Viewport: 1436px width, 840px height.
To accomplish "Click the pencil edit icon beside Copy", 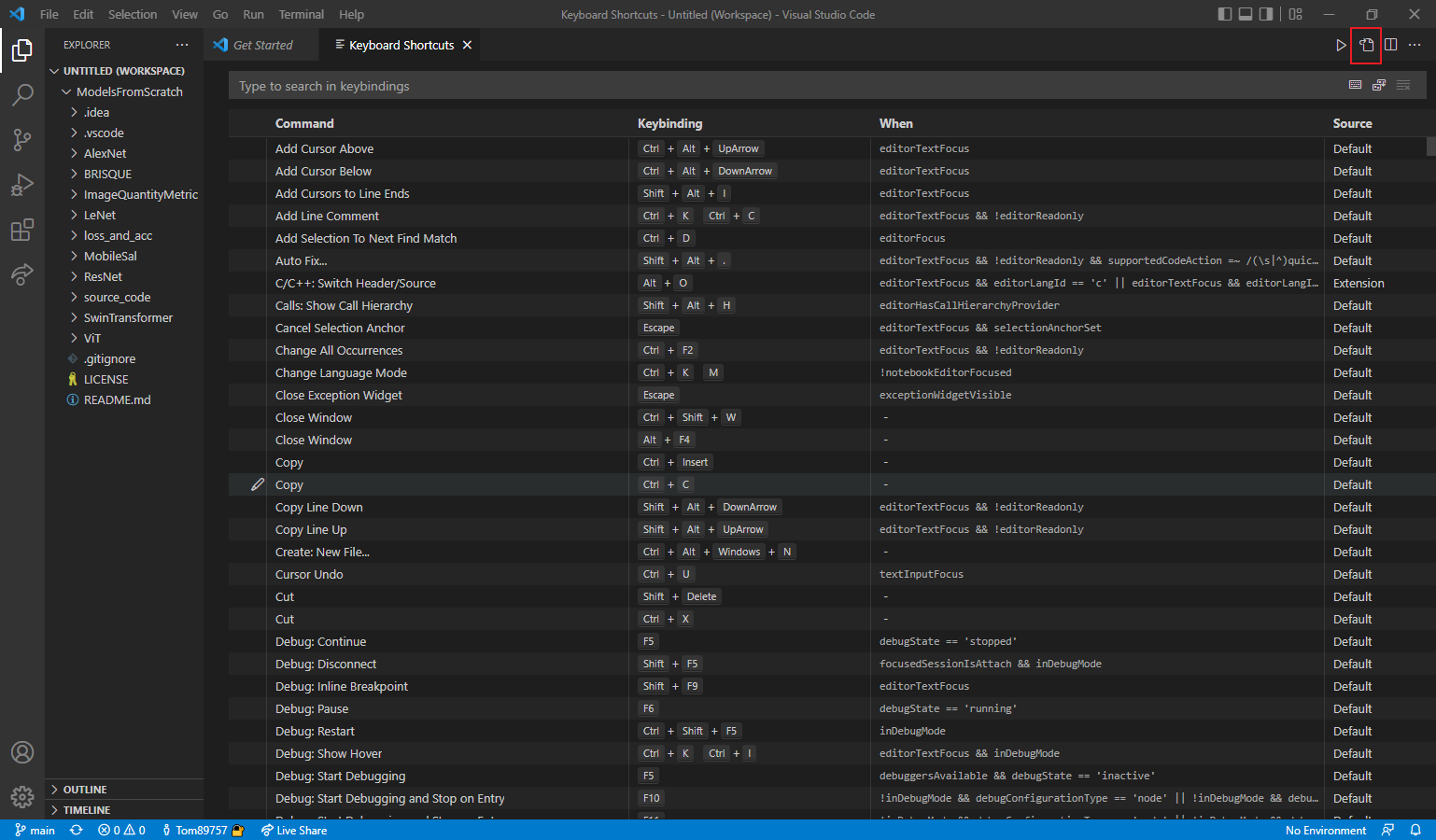I will tap(258, 484).
